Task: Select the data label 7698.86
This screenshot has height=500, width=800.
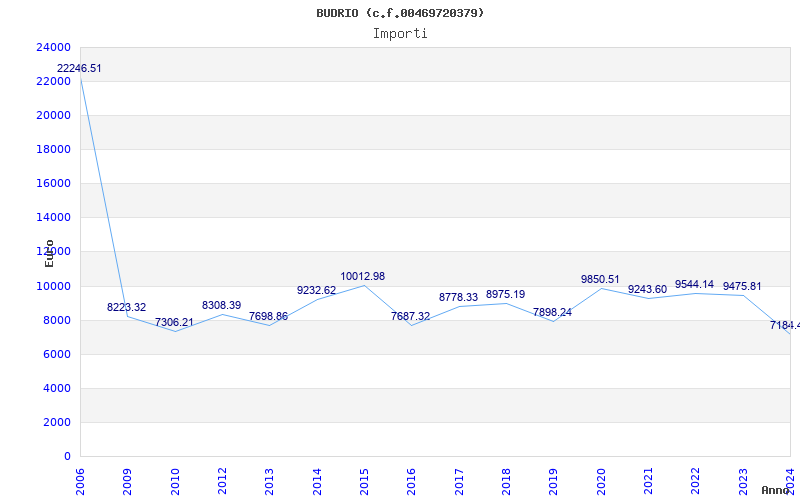Action: [268, 316]
